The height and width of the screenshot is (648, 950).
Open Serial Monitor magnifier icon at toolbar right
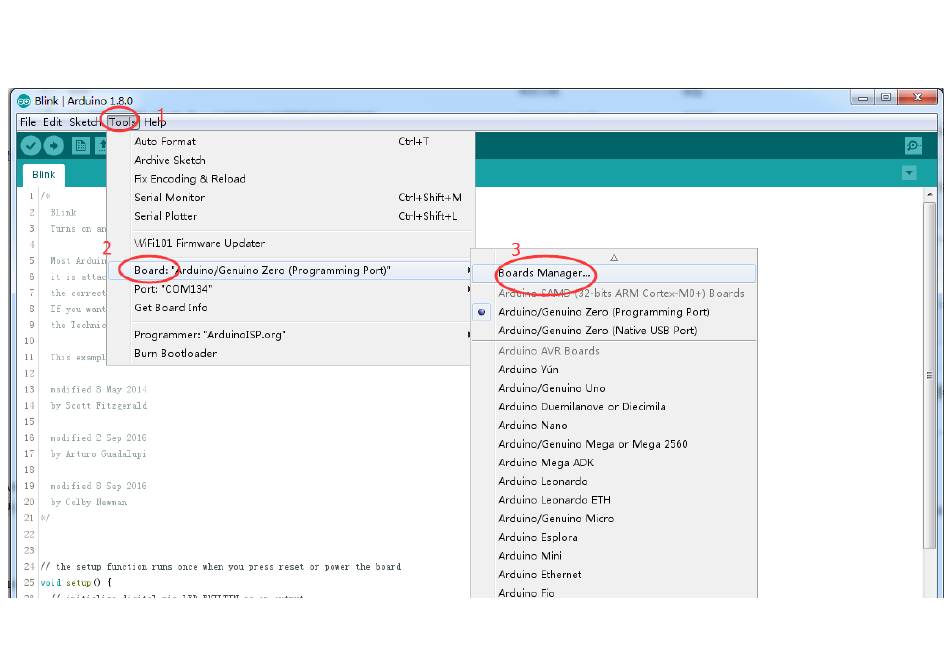912,145
